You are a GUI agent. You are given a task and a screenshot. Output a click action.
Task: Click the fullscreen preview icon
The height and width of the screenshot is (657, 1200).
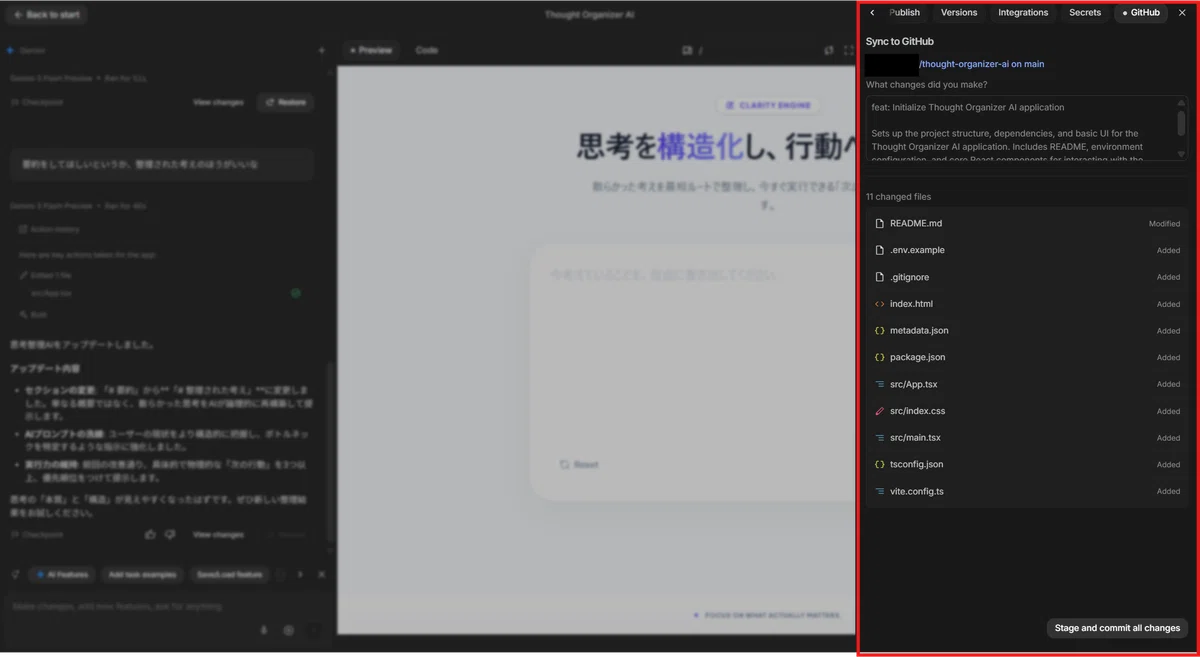849,50
